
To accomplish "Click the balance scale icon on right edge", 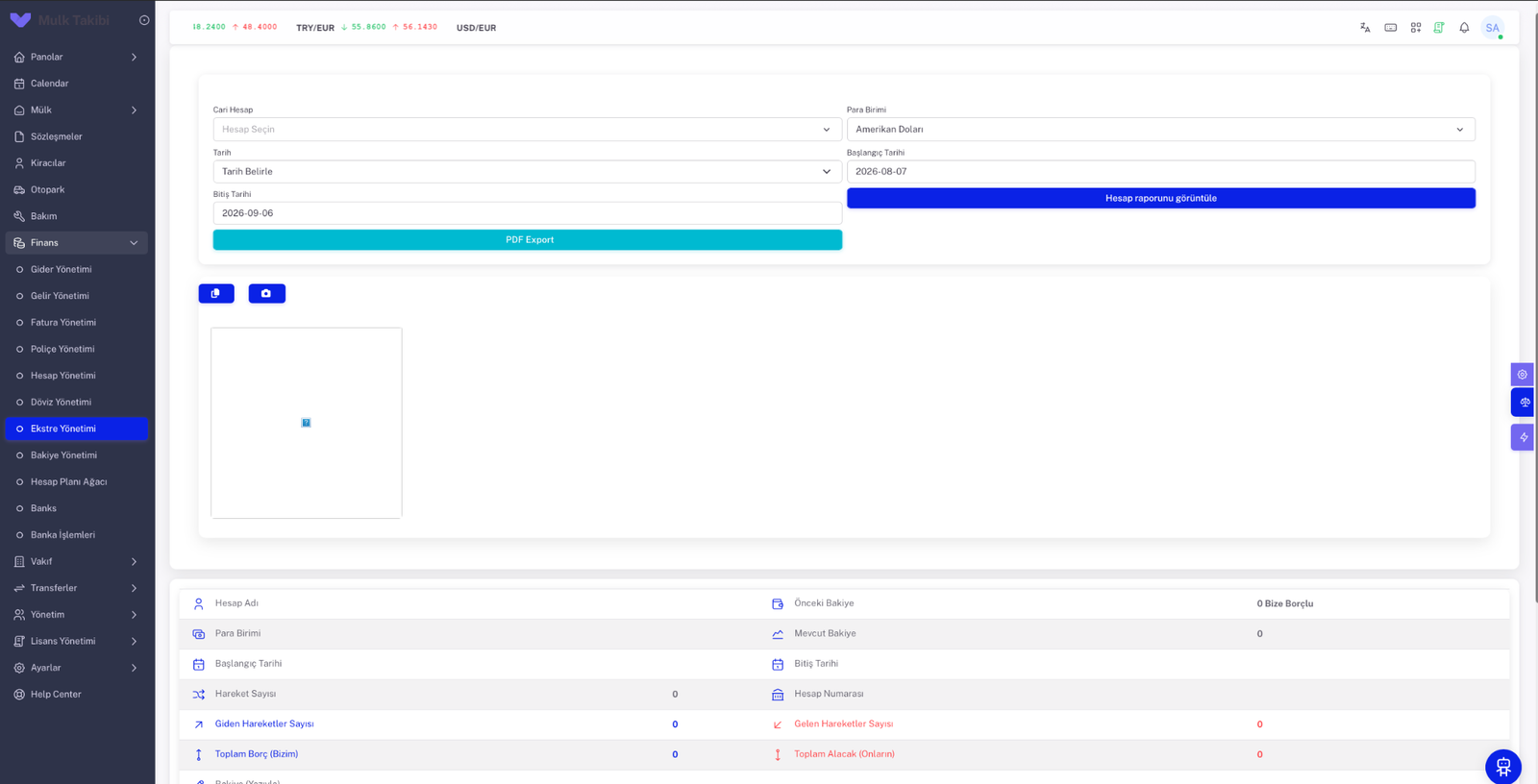I will click(x=1524, y=402).
